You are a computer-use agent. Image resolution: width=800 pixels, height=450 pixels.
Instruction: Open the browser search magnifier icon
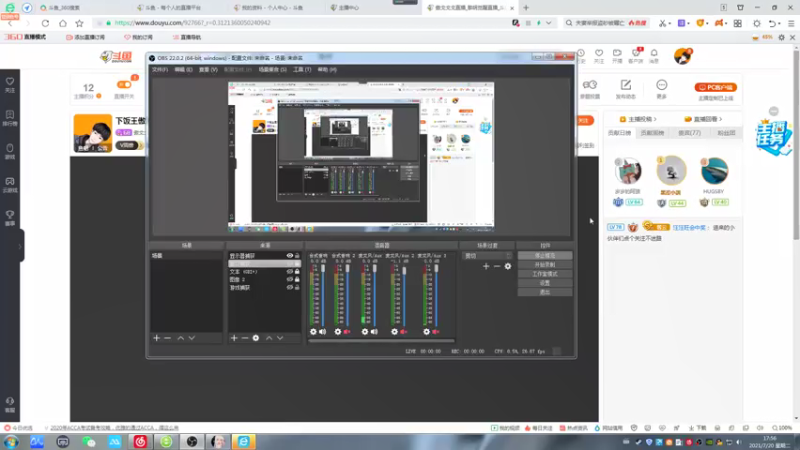tap(569, 23)
